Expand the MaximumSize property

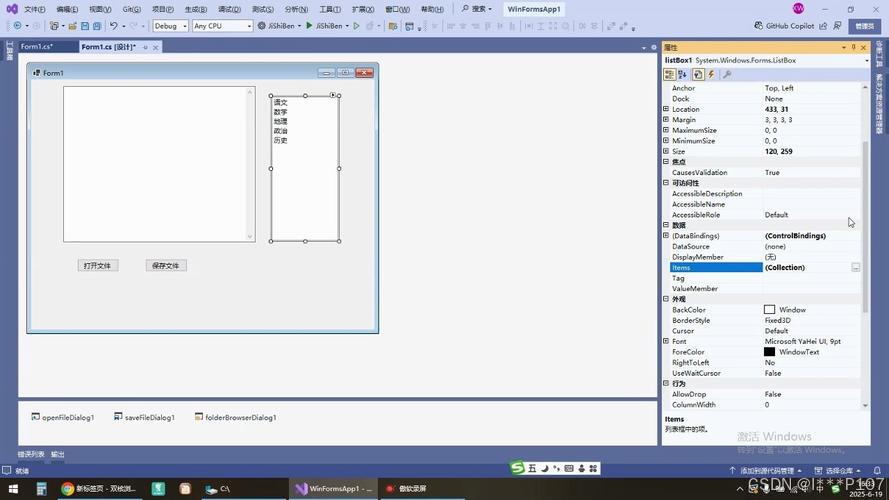tap(666, 130)
